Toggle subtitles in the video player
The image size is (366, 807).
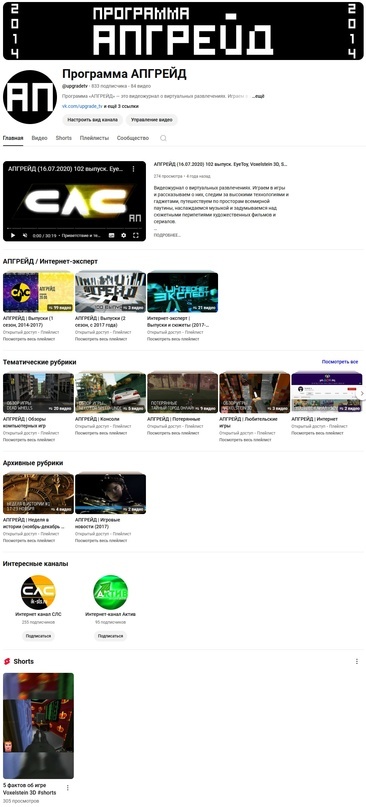pyautogui.click(x=111, y=235)
